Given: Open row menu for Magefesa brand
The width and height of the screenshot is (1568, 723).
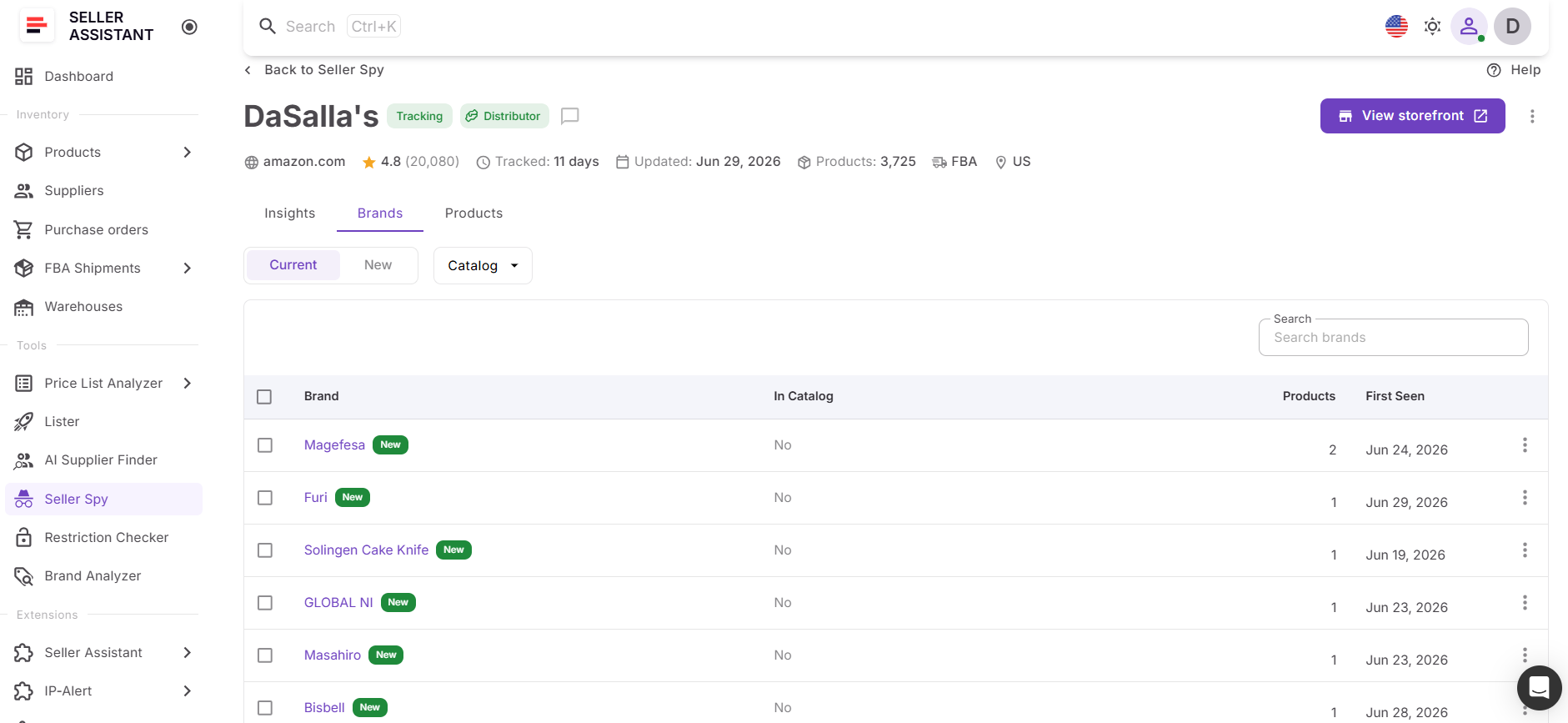Looking at the screenshot, I should [x=1525, y=445].
